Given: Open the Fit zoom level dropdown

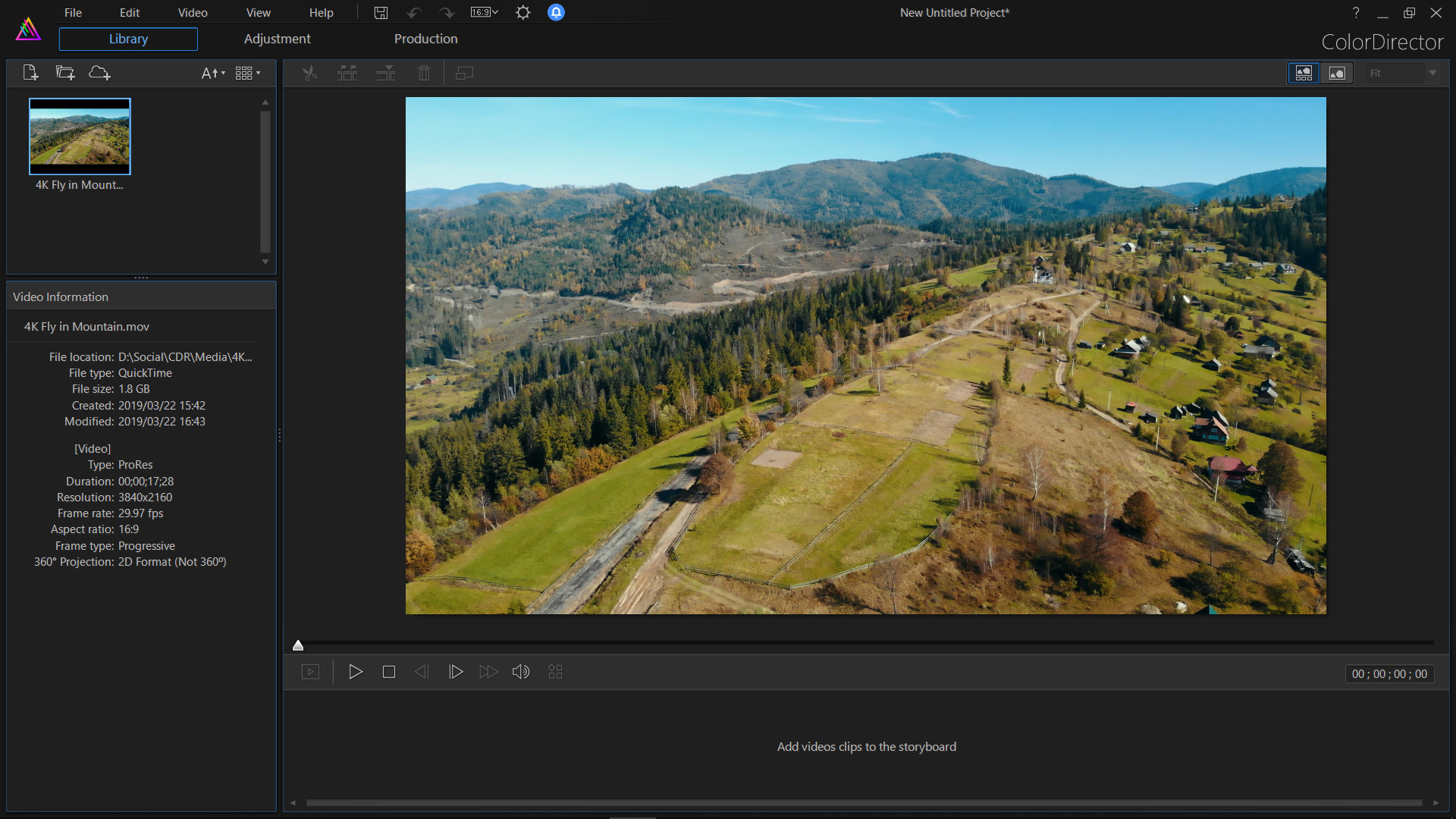Looking at the screenshot, I should 1401,73.
